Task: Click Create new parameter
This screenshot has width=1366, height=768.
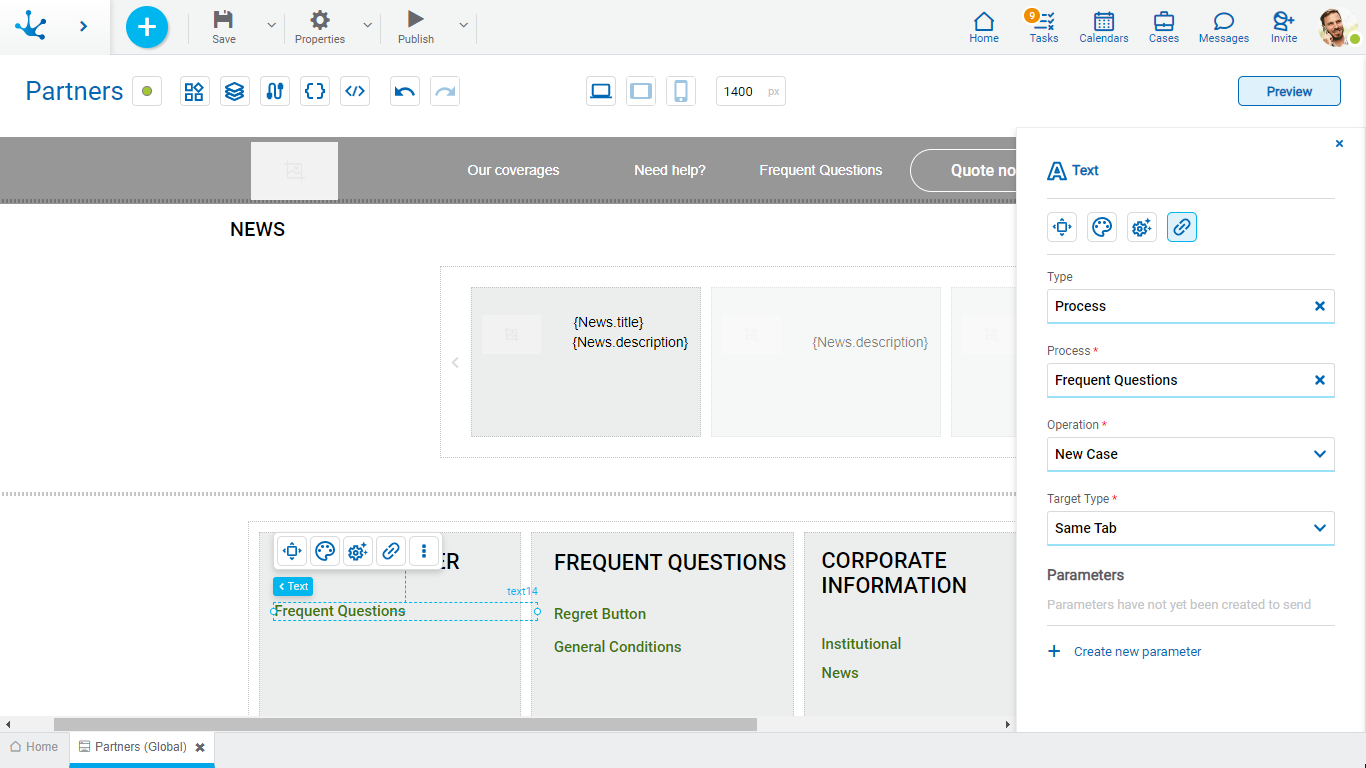Action: click(x=1124, y=651)
